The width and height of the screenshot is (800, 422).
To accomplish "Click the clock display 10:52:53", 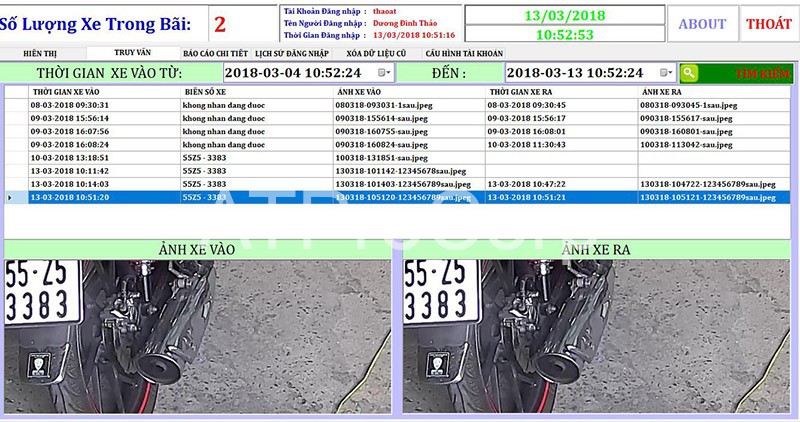I will pyautogui.click(x=565, y=35).
